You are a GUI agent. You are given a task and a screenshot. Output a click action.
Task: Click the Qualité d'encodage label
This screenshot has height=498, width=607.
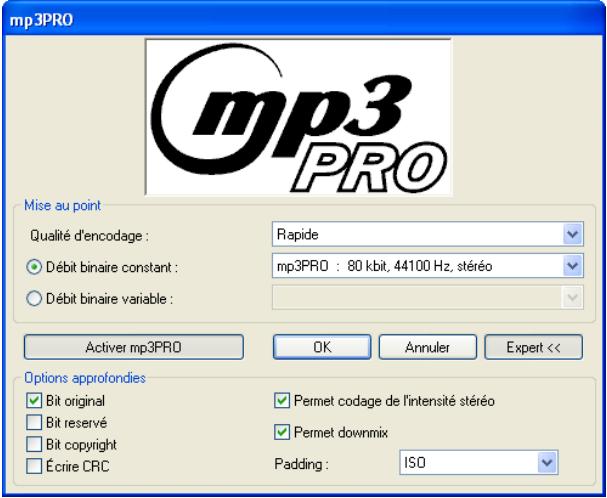(x=89, y=236)
